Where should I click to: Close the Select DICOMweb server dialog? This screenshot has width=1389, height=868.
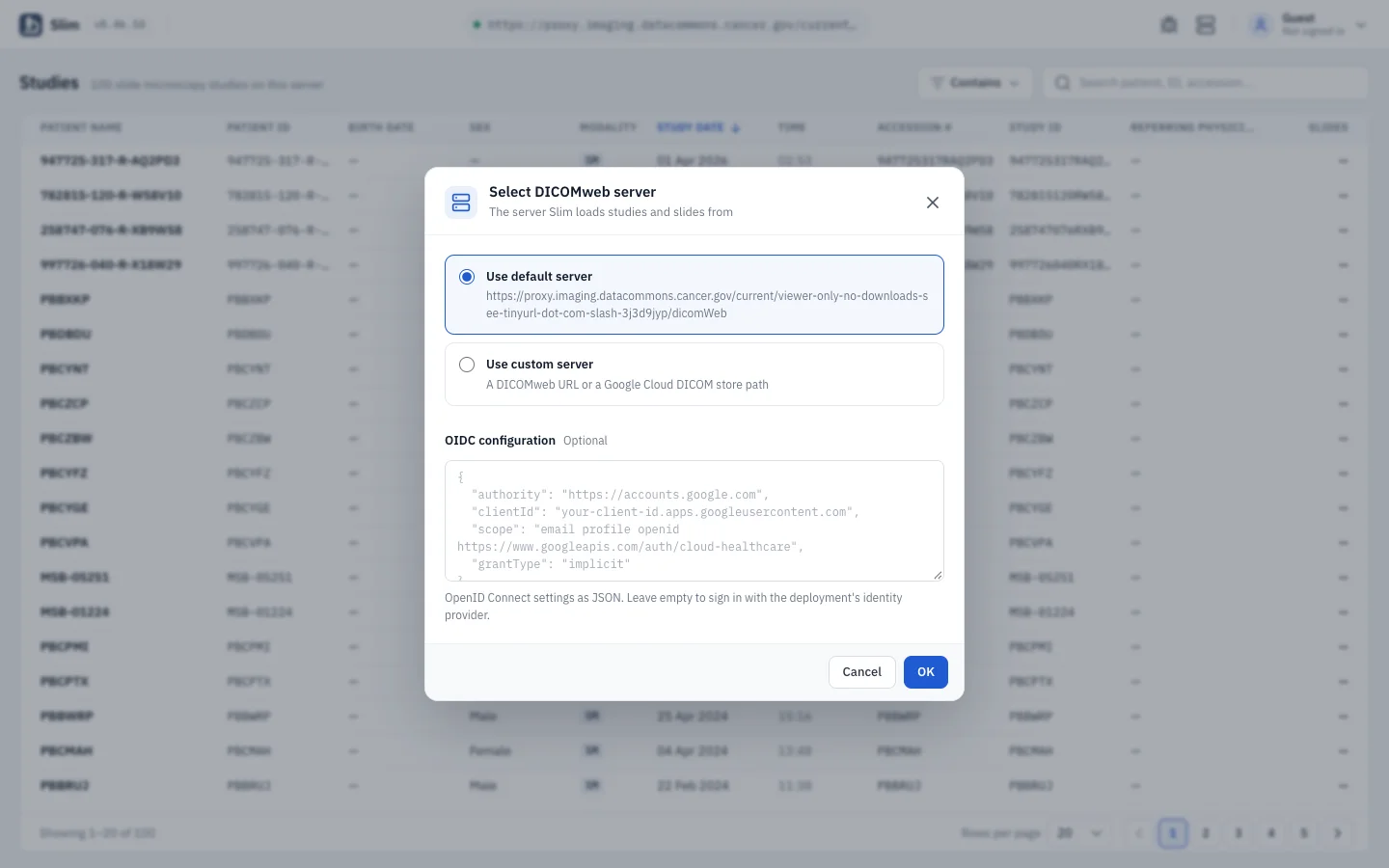click(932, 203)
